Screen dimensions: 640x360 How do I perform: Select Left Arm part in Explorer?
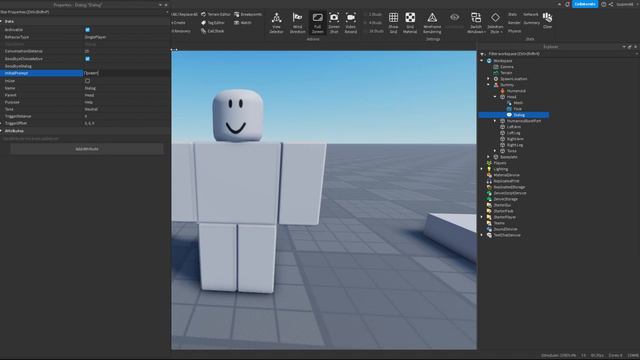(x=513, y=127)
